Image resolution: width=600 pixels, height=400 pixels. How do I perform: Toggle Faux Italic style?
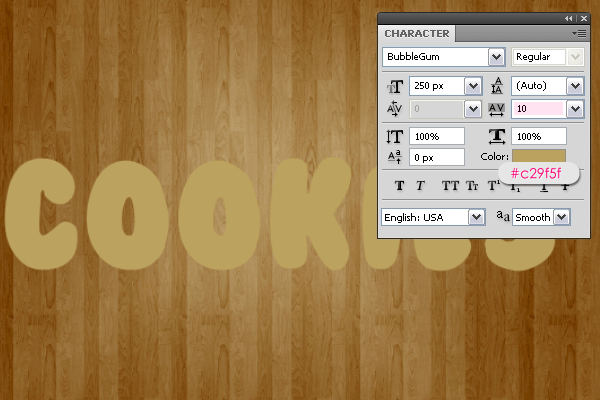(x=420, y=186)
